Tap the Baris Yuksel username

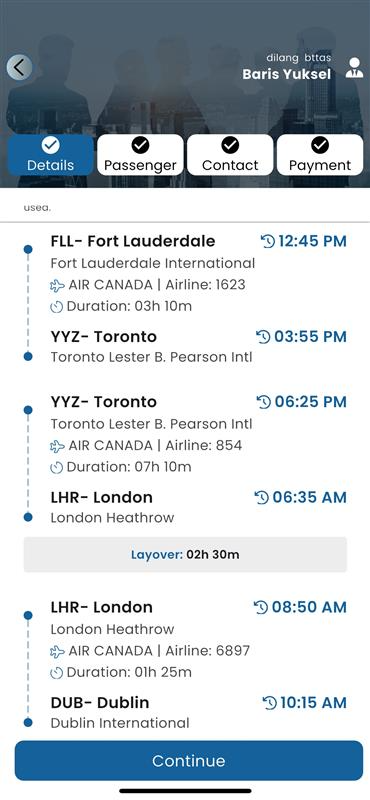pyautogui.click(x=287, y=74)
